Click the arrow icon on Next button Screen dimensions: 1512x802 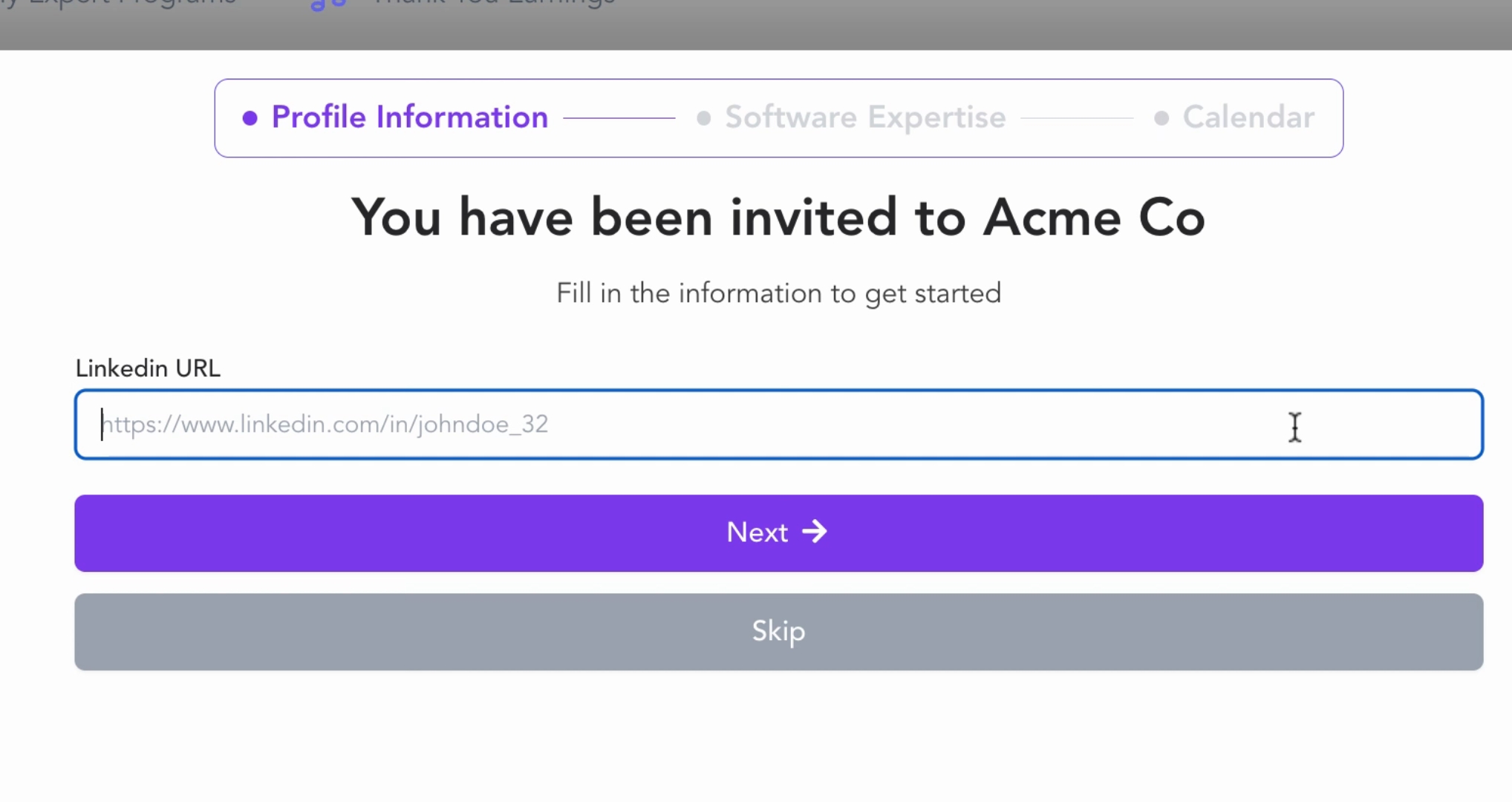pyautogui.click(x=815, y=532)
